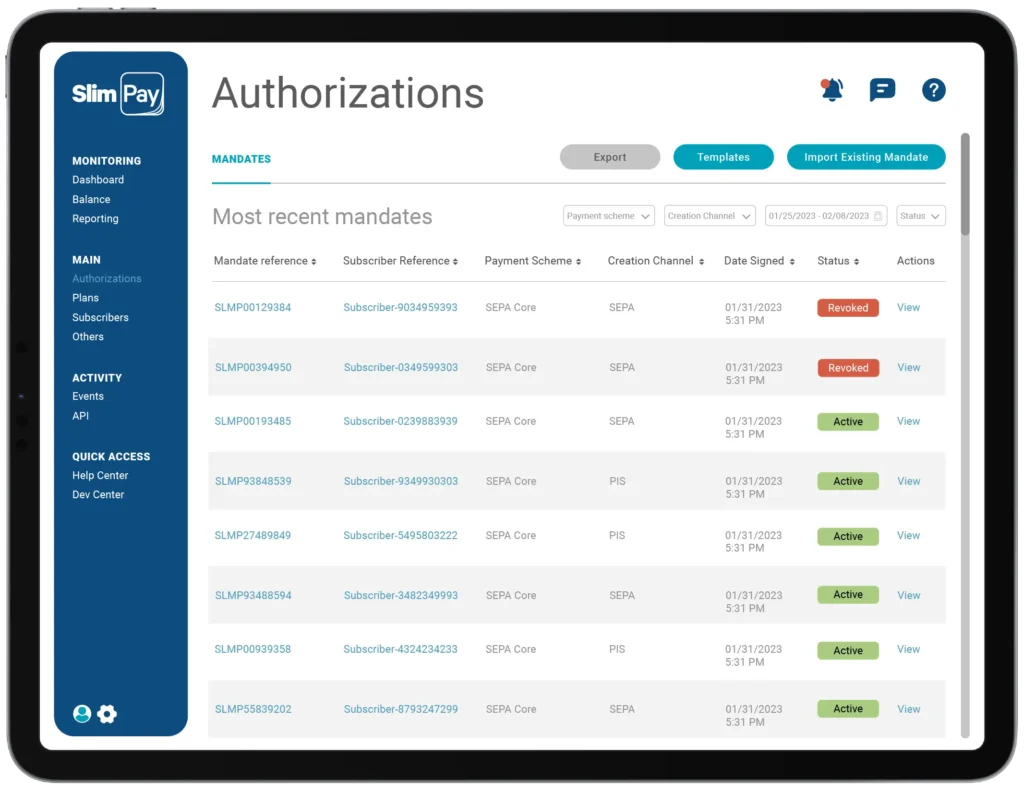Image resolution: width=1024 pixels, height=792 pixels.
Task: Open Subscriber-9034959393 link
Action: pyautogui.click(x=400, y=308)
